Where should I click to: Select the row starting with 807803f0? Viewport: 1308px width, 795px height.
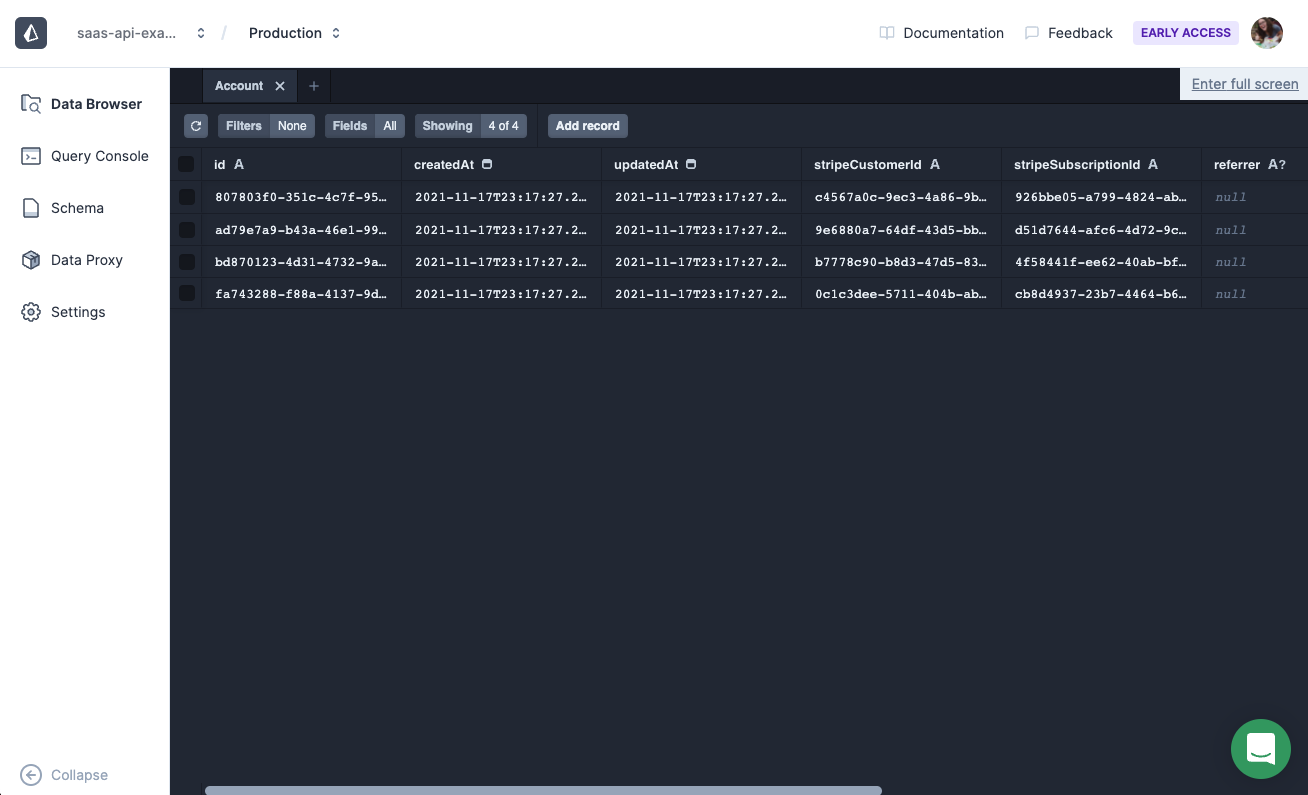click(x=187, y=197)
